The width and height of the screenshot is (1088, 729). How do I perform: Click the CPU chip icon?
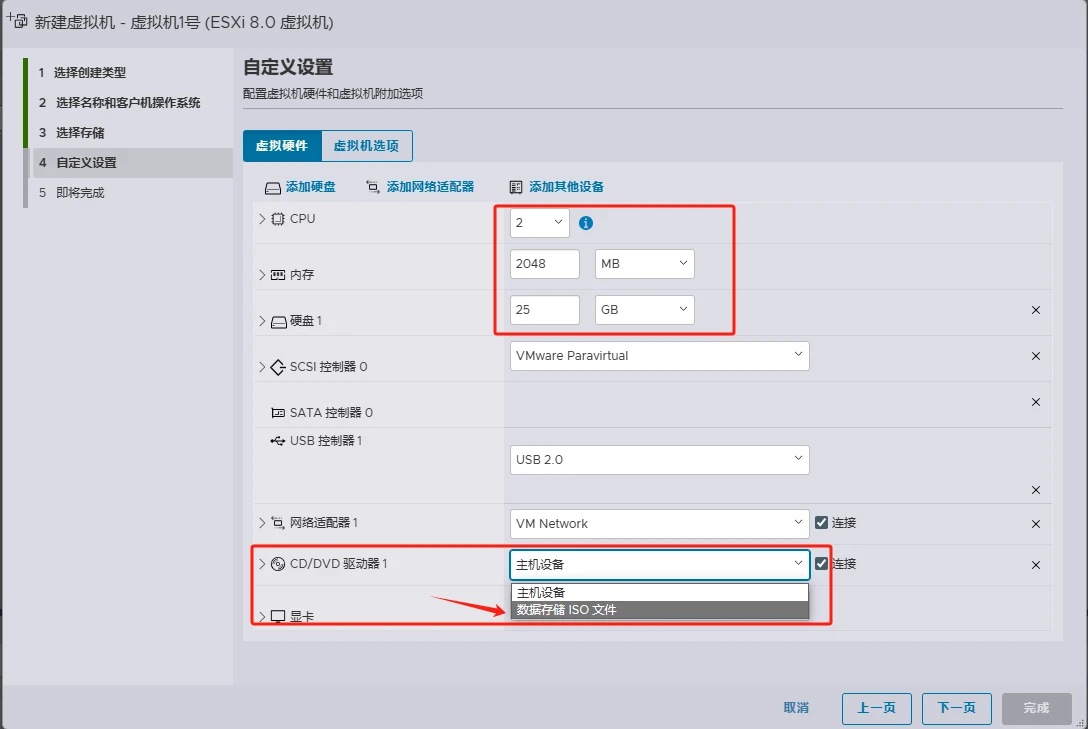click(278, 219)
